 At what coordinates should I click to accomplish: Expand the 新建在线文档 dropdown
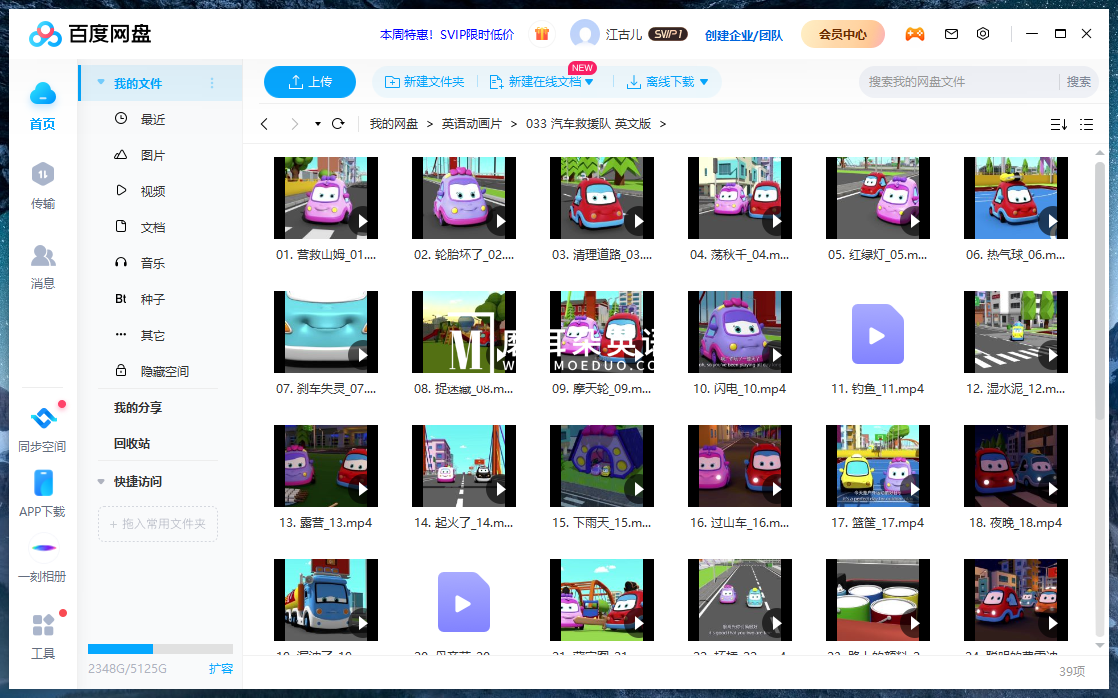589,82
